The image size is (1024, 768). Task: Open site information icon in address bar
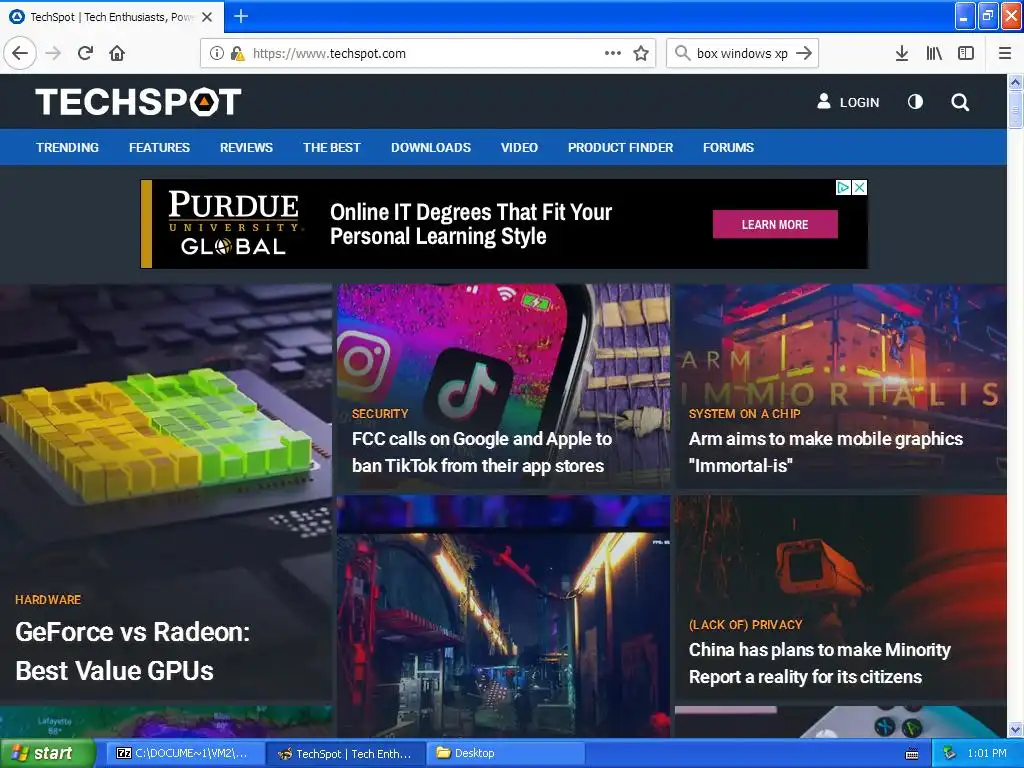(217, 54)
